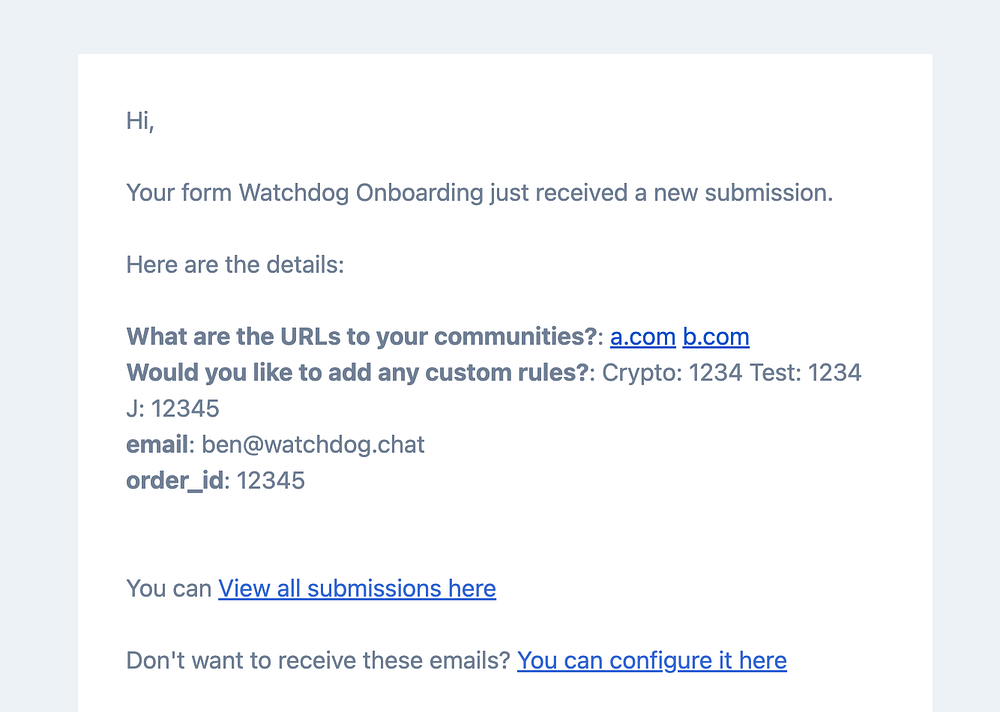Click the J: 12345 rule line
Image resolution: width=1000 pixels, height=712 pixels.
tap(172, 409)
